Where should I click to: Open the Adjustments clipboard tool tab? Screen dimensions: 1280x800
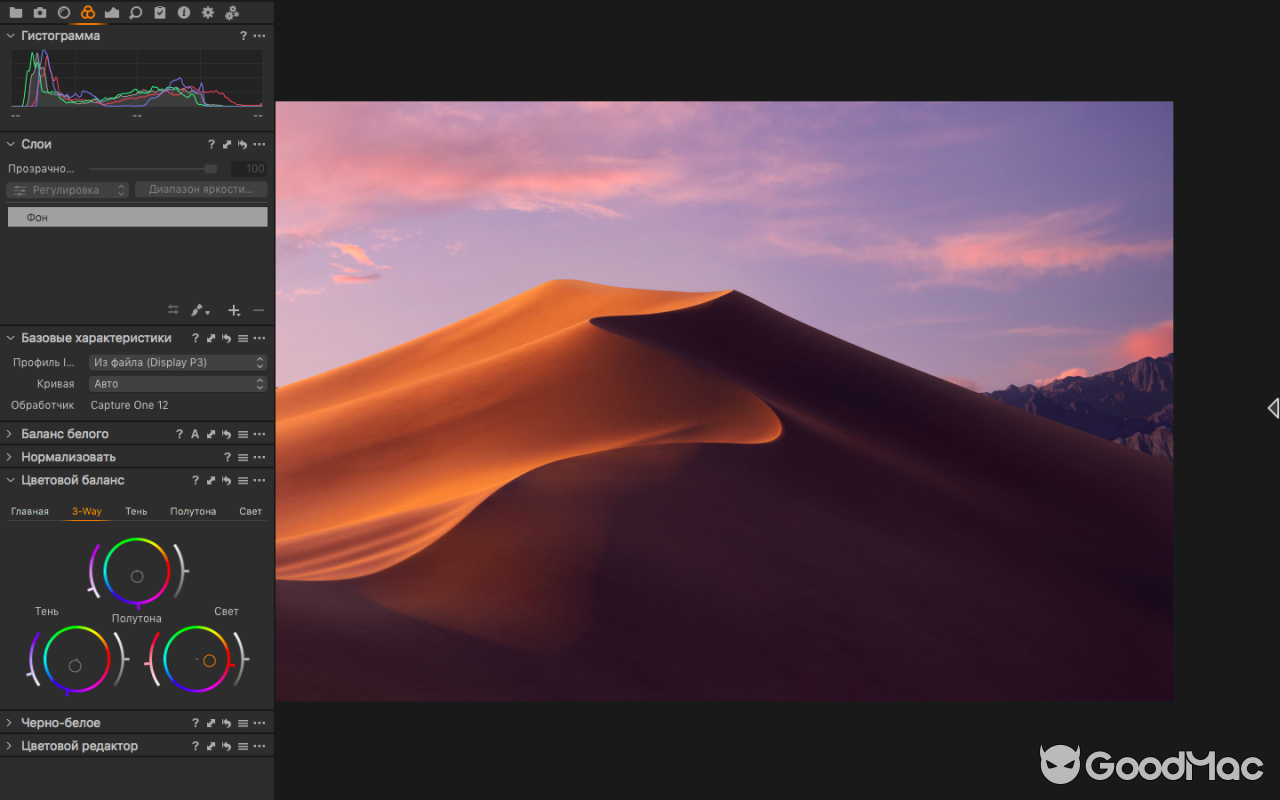pyautogui.click(x=161, y=13)
